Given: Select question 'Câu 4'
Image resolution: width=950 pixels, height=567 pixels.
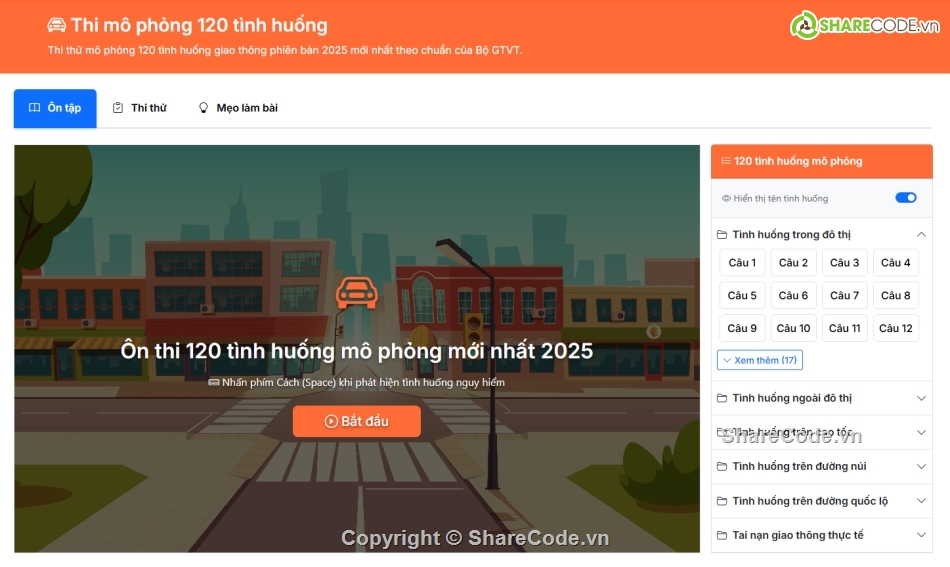Looking at the screenshot, I should [895, 263].
